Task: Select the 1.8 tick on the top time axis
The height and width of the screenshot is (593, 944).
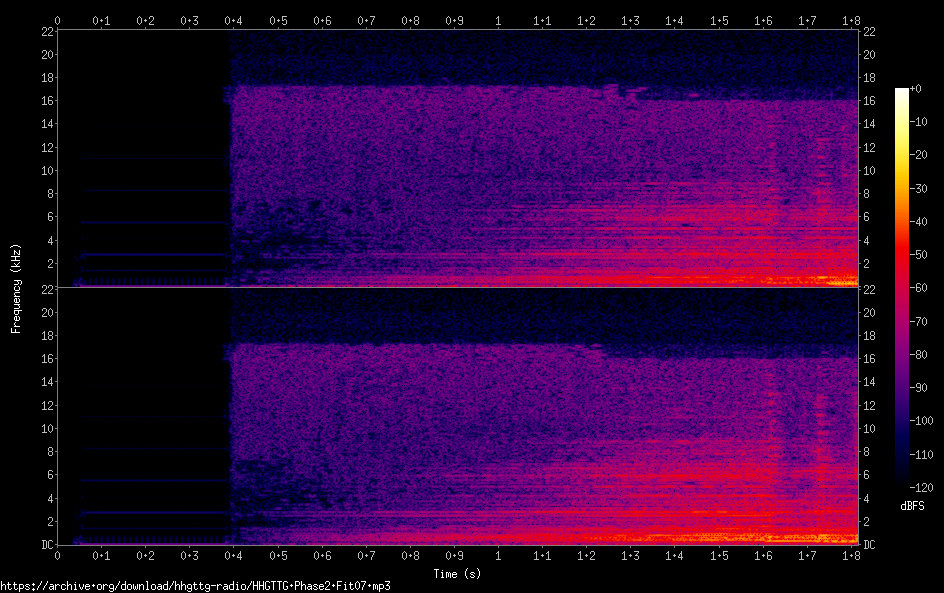Action: 849,20
